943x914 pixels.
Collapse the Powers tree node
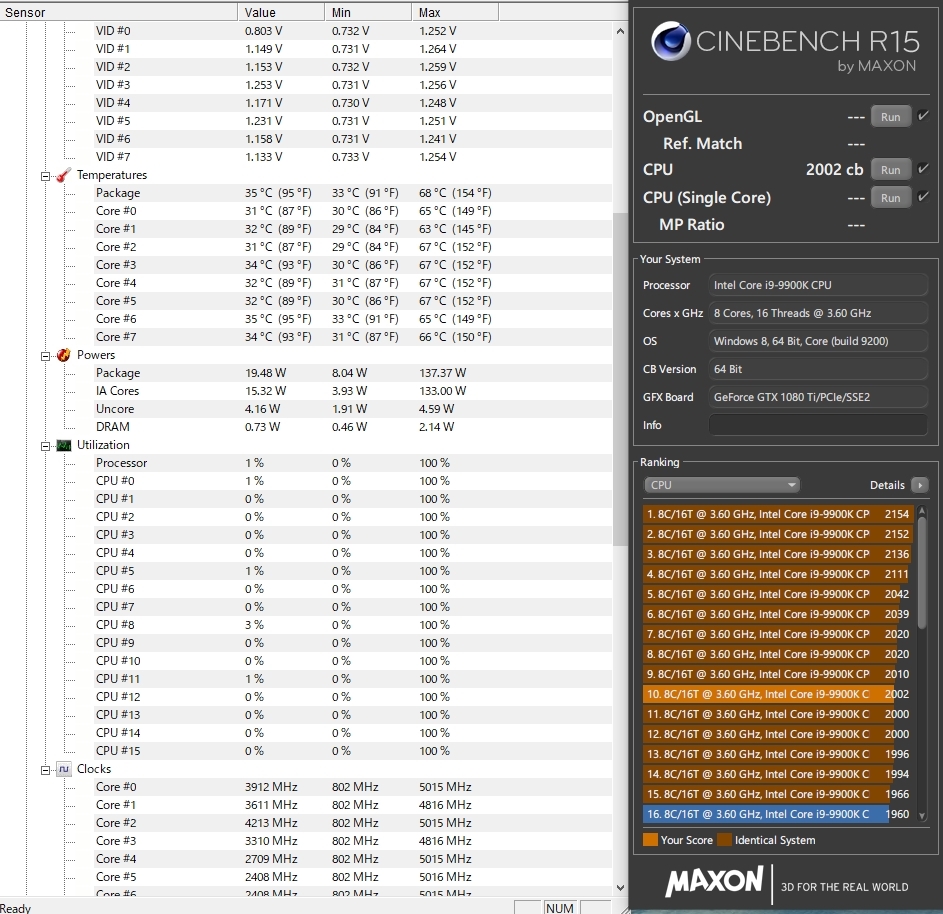tap(45, 356)
